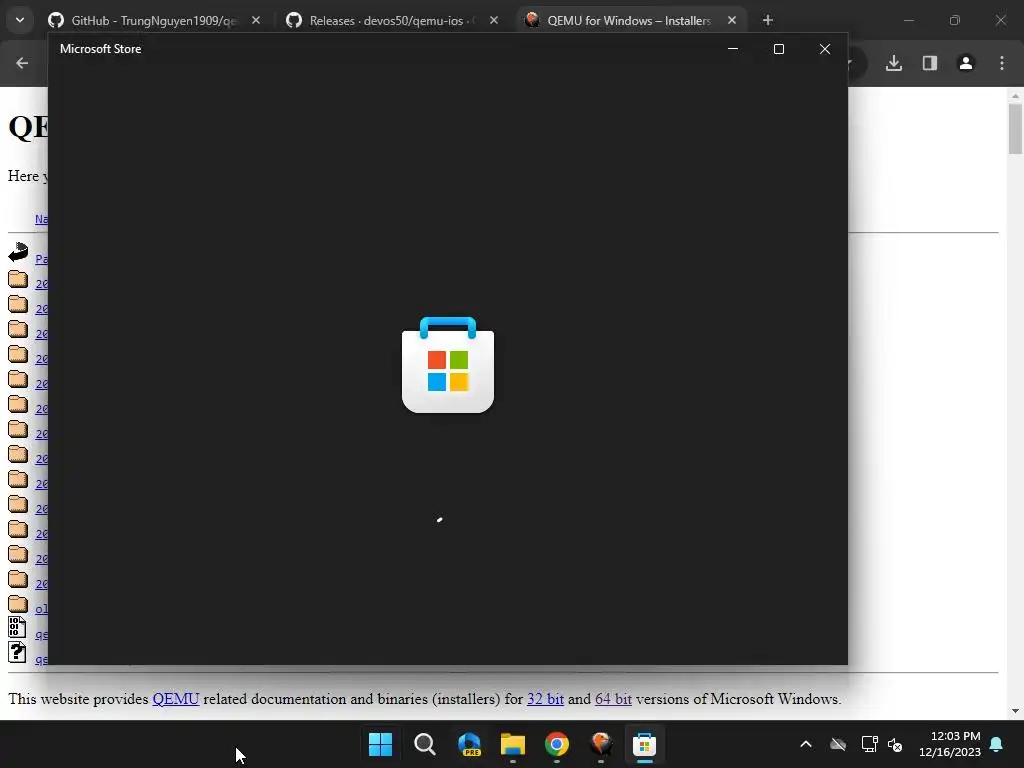Open Chrome three-dot menu
The width and height of the screenshot is (1024, 768).
tap(1002, 63)
